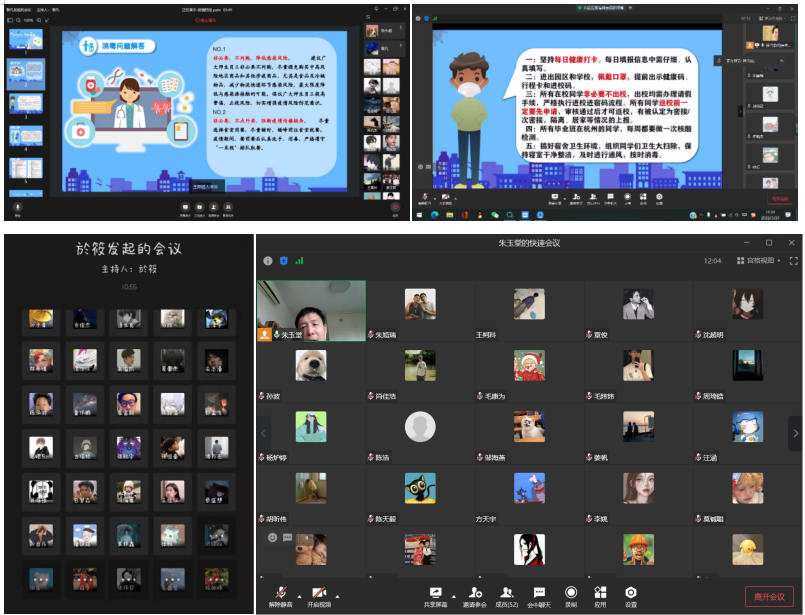The width and height of the screenshot is (805, 615).
Task: Open the 会中聊天 chat panel
Action: click(x=539, y=593)
